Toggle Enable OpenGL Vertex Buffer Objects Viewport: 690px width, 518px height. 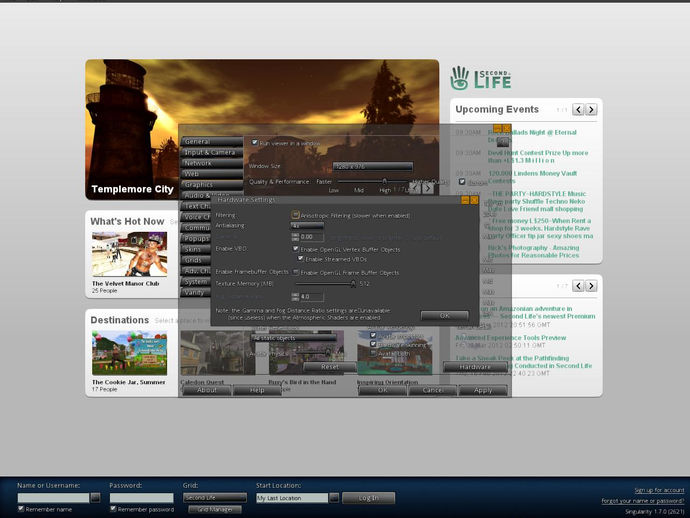[x=296, y=249]
